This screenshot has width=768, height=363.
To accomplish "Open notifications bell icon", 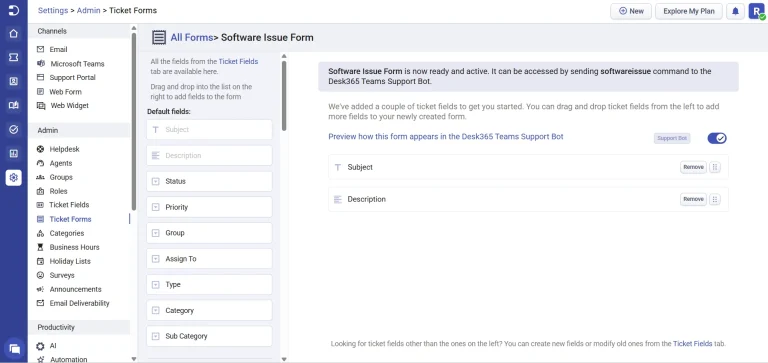I will 735,11.
